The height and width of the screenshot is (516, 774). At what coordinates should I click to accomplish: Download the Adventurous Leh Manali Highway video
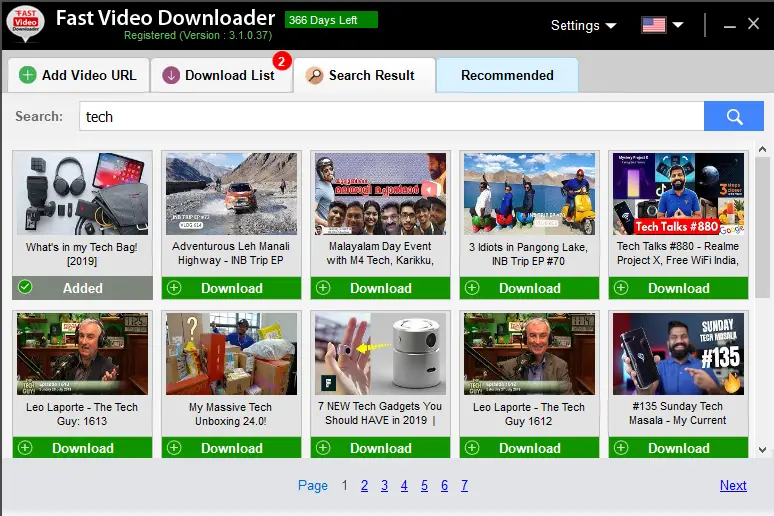tap(232, 288)
